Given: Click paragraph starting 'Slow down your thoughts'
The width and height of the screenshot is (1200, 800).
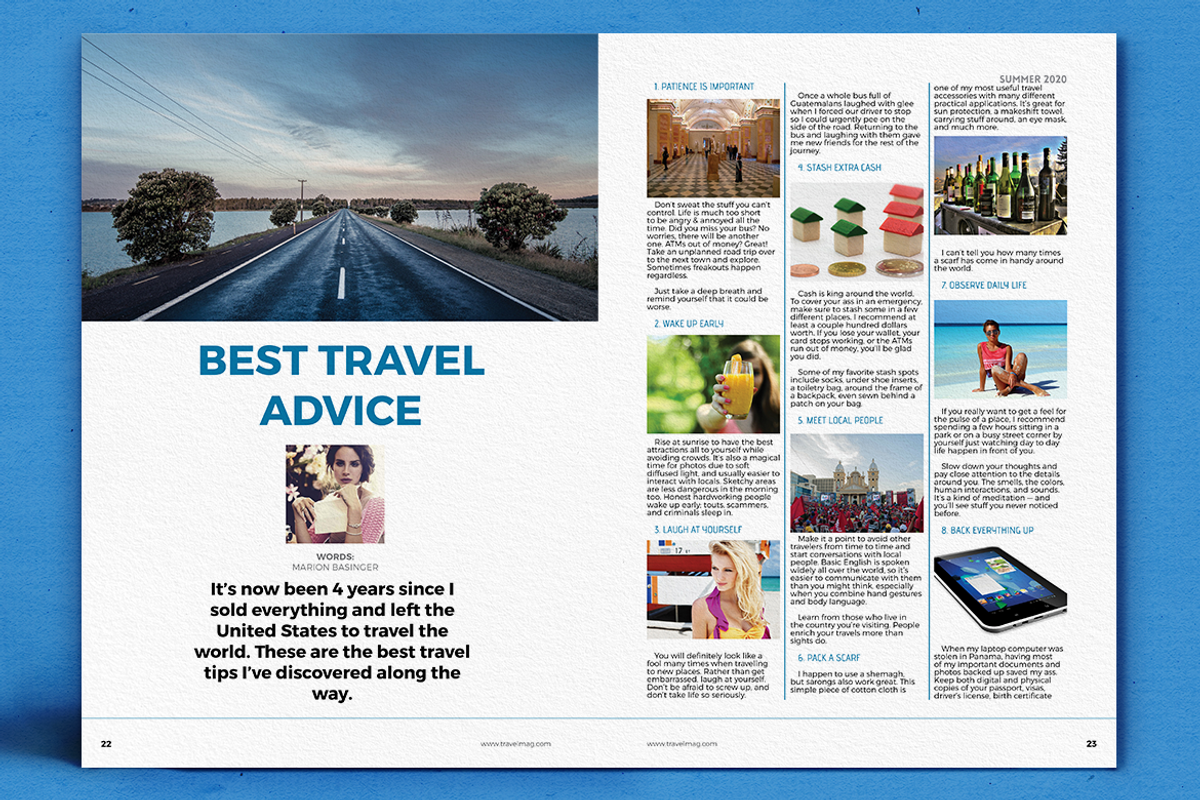Looking at the screenshot, I should click(1000, 490).
